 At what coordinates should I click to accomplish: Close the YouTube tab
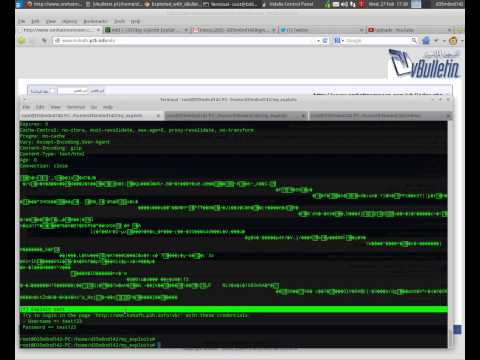click(449, 30)
